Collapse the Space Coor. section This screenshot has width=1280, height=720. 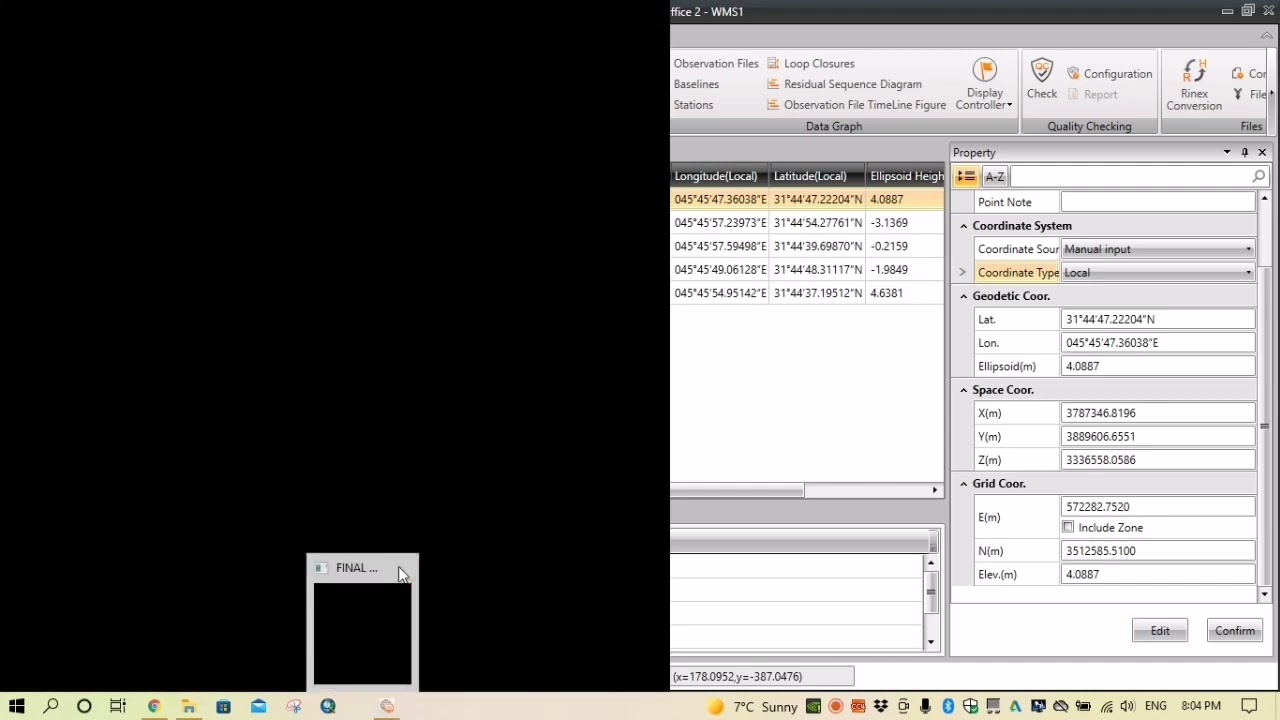964,390
